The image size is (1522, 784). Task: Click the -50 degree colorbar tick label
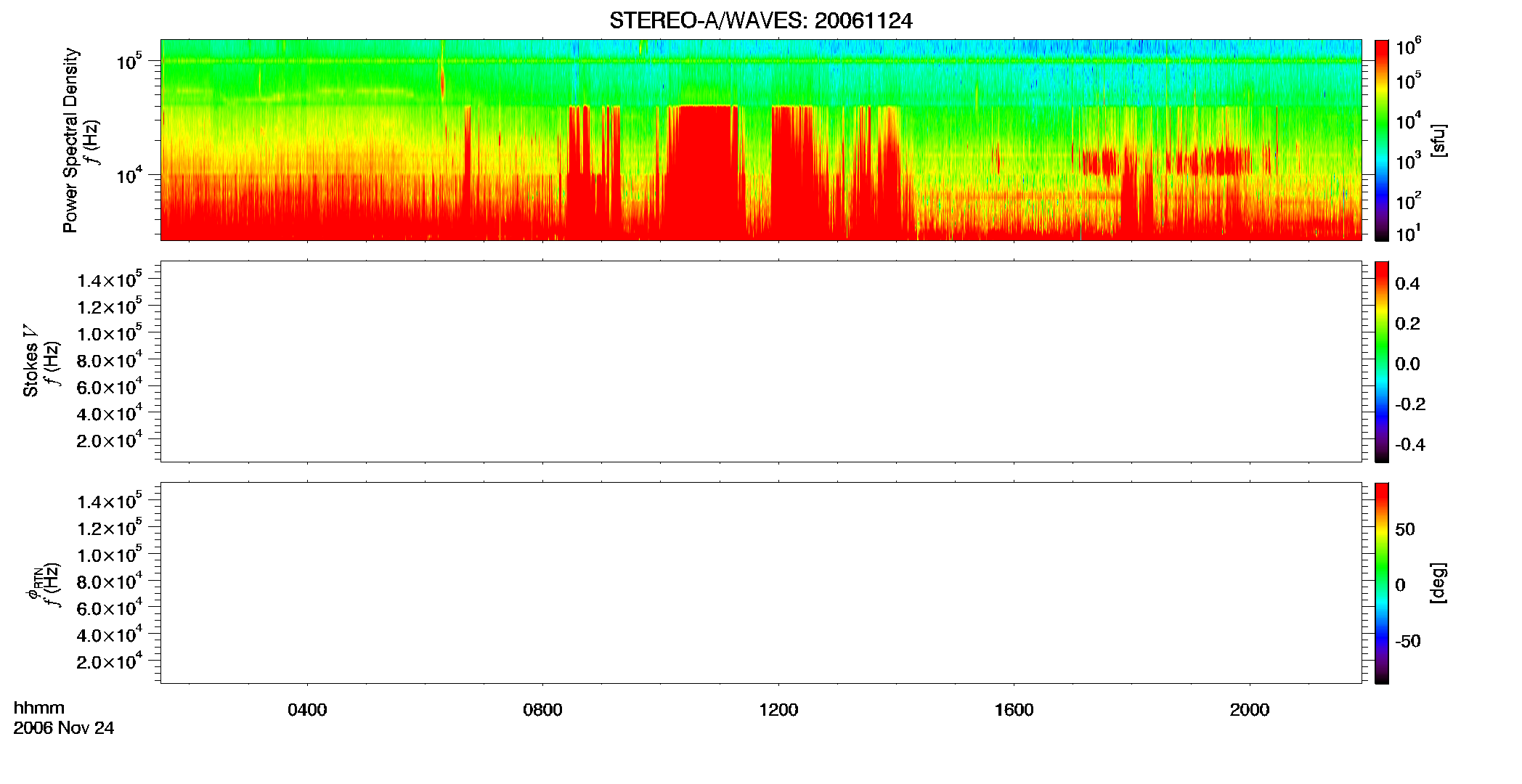click(x=1407, y=641)
